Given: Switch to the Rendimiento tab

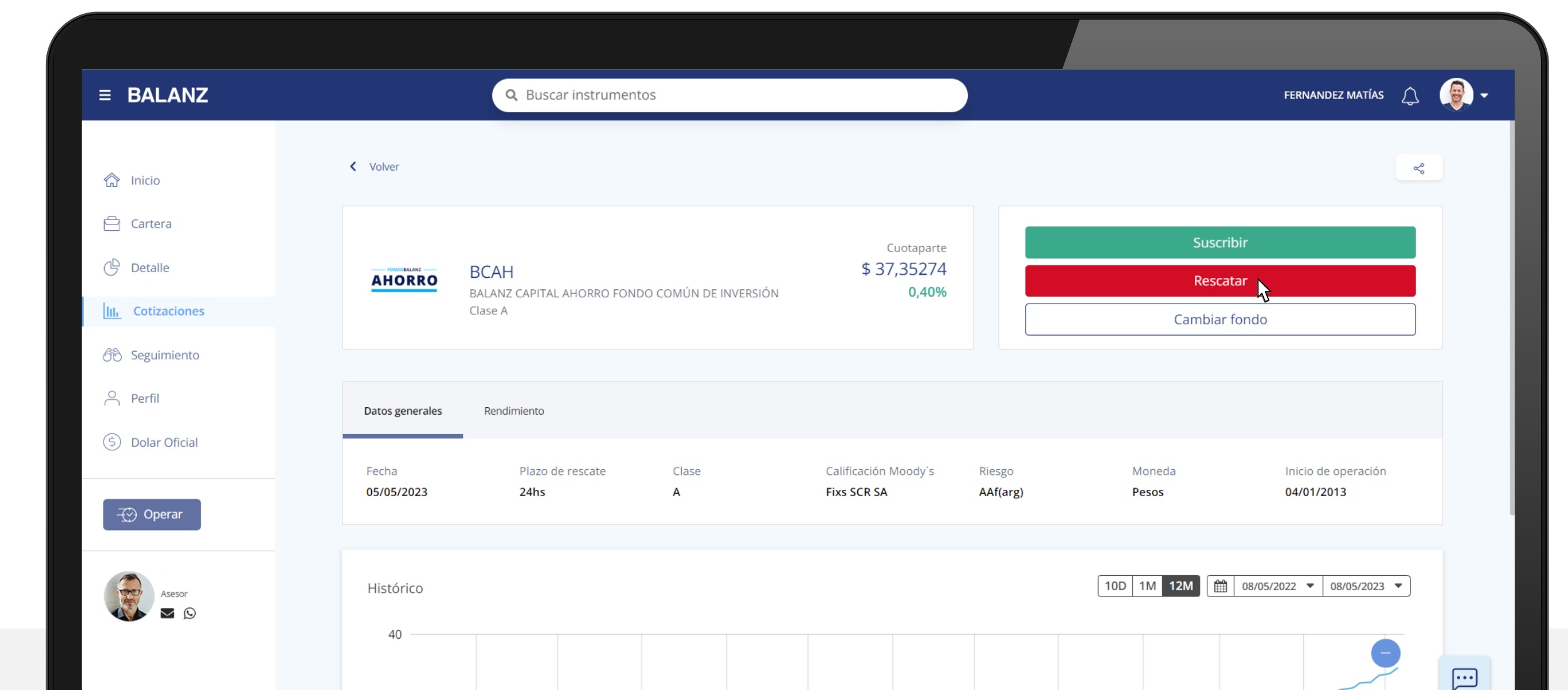Looking at the screenshot, I should (514, 411).
